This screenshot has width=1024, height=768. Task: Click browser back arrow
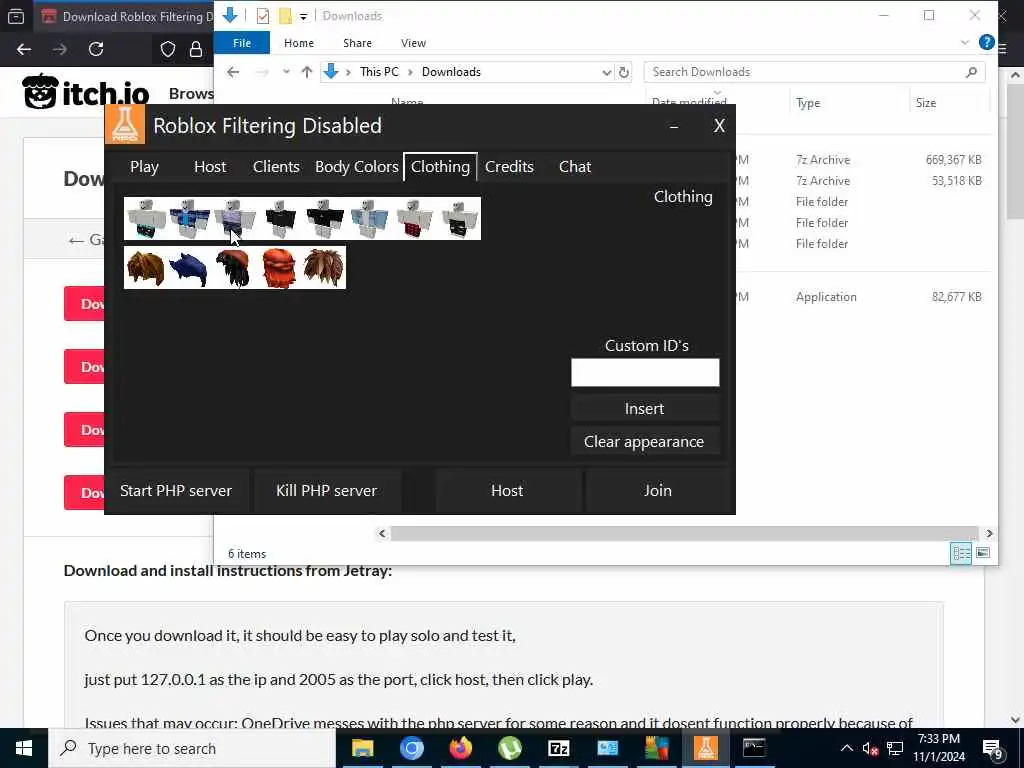click(x=24, y=49)
